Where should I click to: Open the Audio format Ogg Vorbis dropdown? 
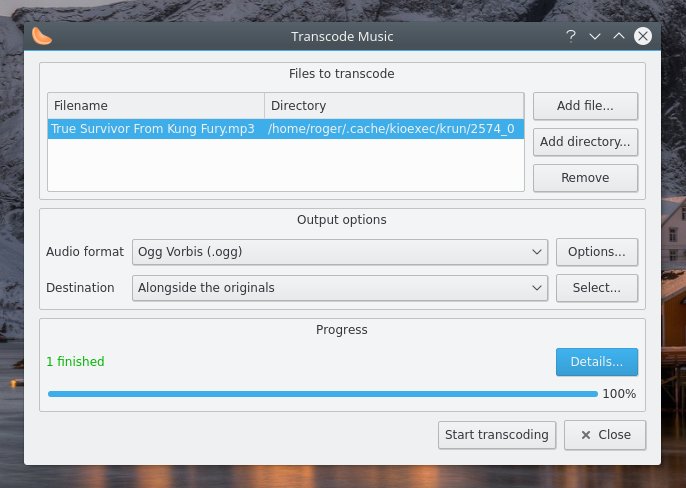pyautogui.click(x=340, y=252)
